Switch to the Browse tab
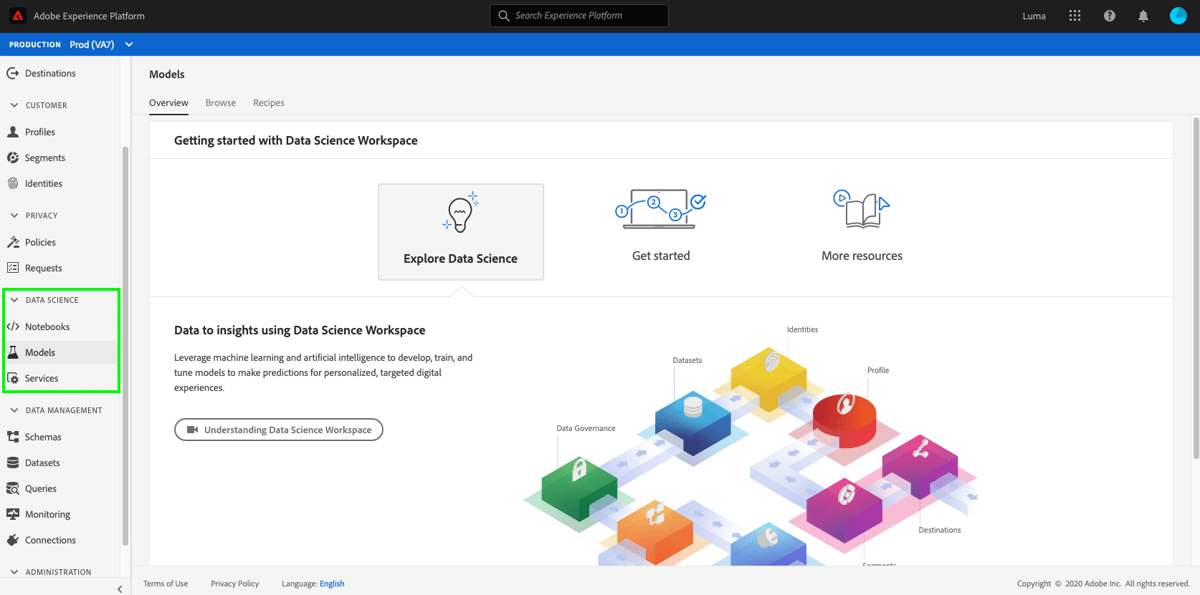Viewport: 1200px width, 595px height. tap(220, 102)
